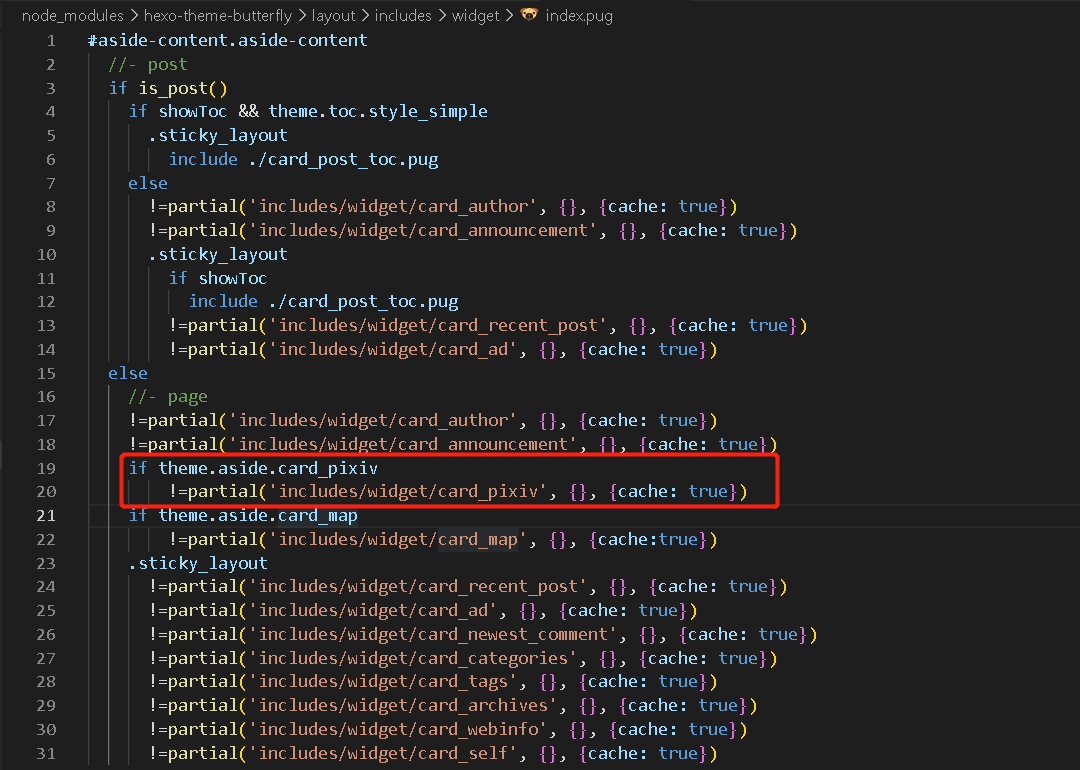
Task: Open the hexo-theme-butterfly breadcrumb segment
Action: click(x=216, y=15)
